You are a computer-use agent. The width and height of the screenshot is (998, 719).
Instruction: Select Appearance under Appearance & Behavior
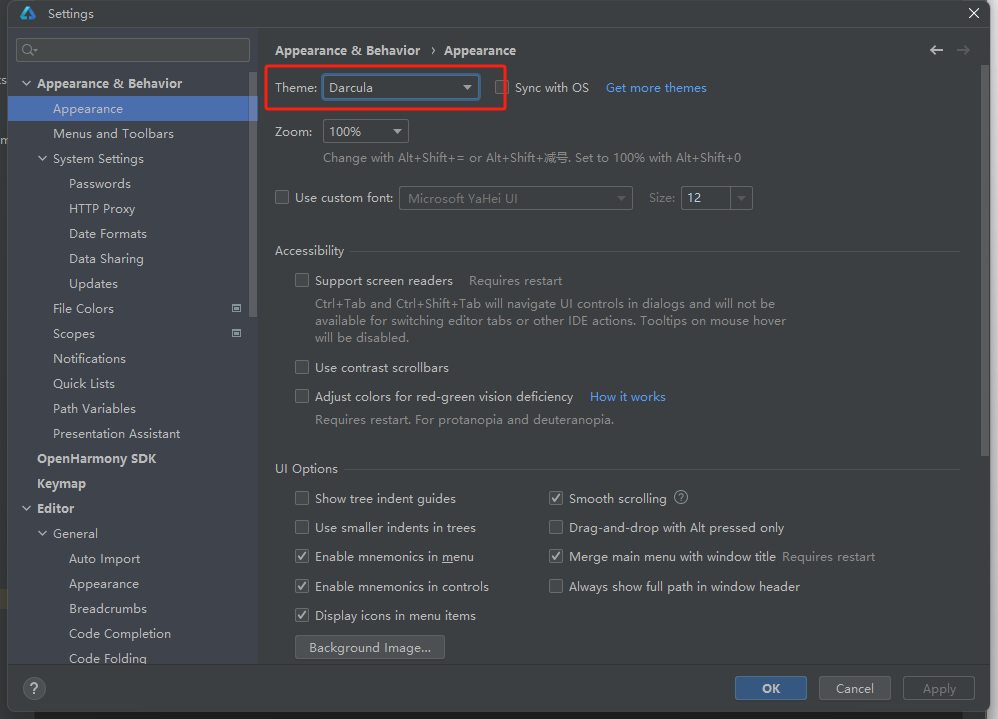pos(88,109)
